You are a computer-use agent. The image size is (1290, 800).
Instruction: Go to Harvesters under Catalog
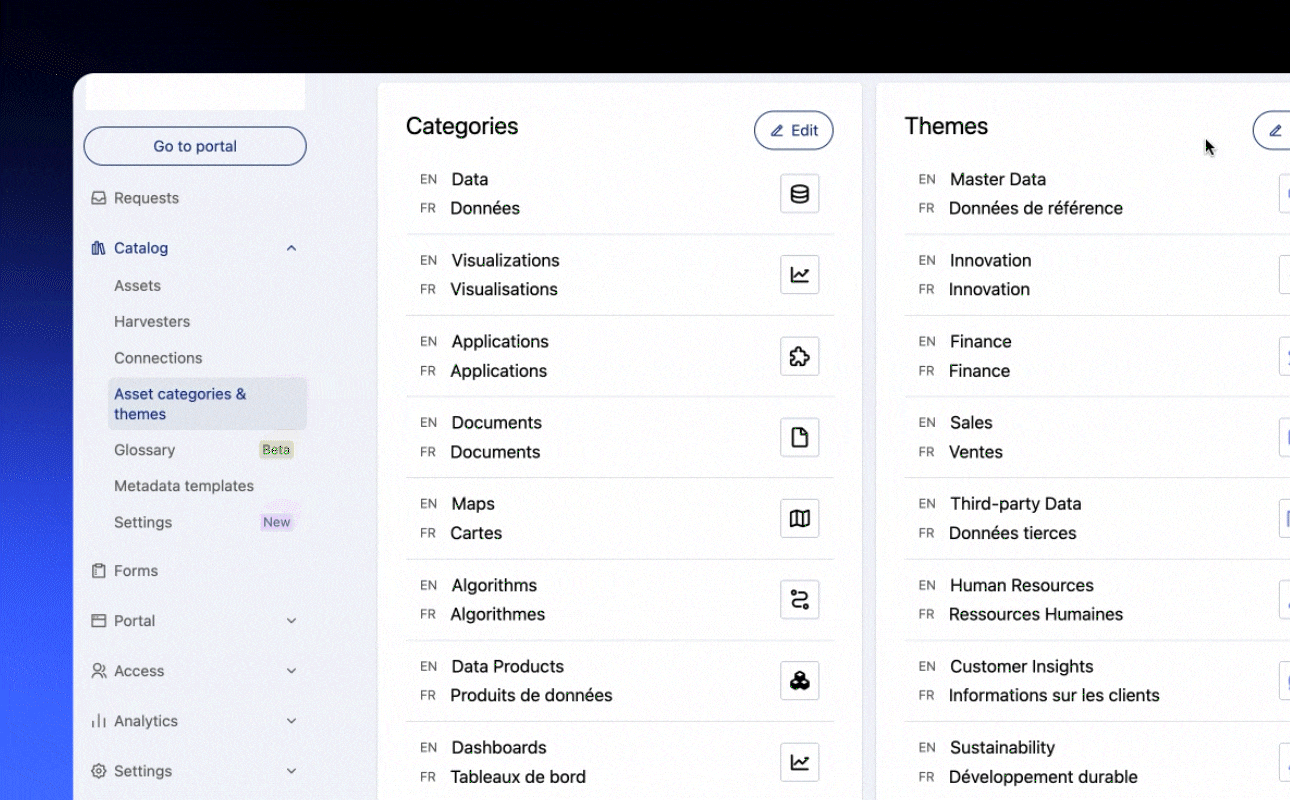pos(152,322)
